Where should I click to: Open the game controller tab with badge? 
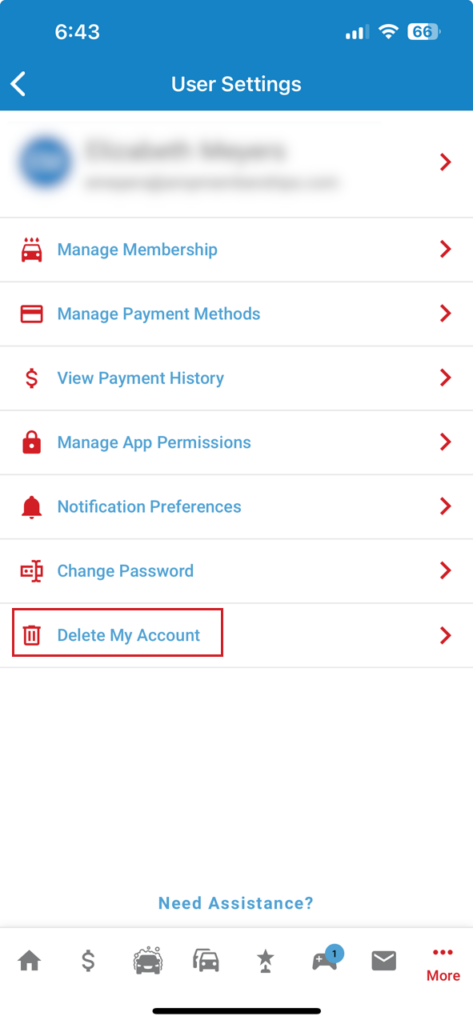(326, 959)
